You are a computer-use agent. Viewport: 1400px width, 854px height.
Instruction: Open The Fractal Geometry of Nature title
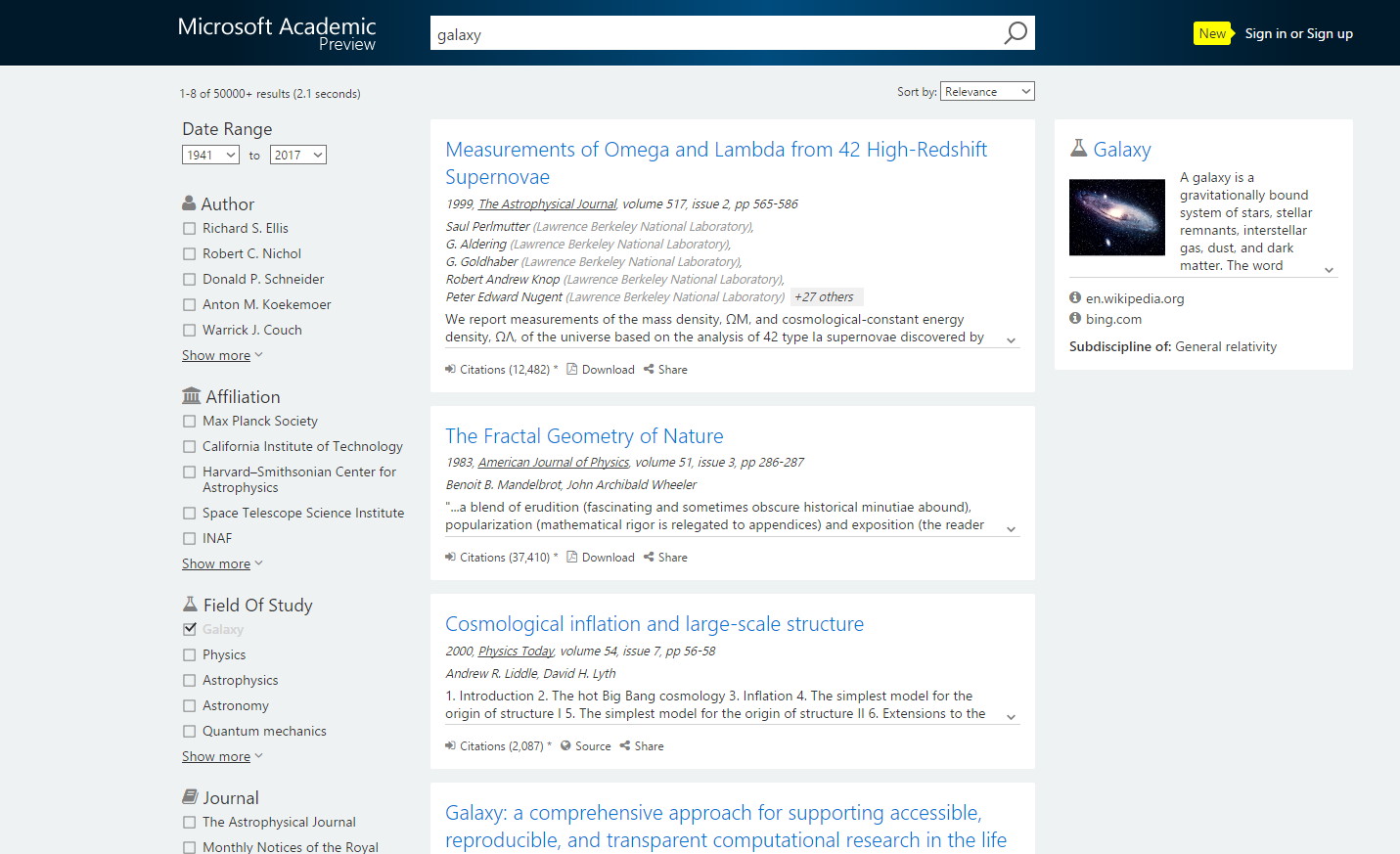point(584,436)
